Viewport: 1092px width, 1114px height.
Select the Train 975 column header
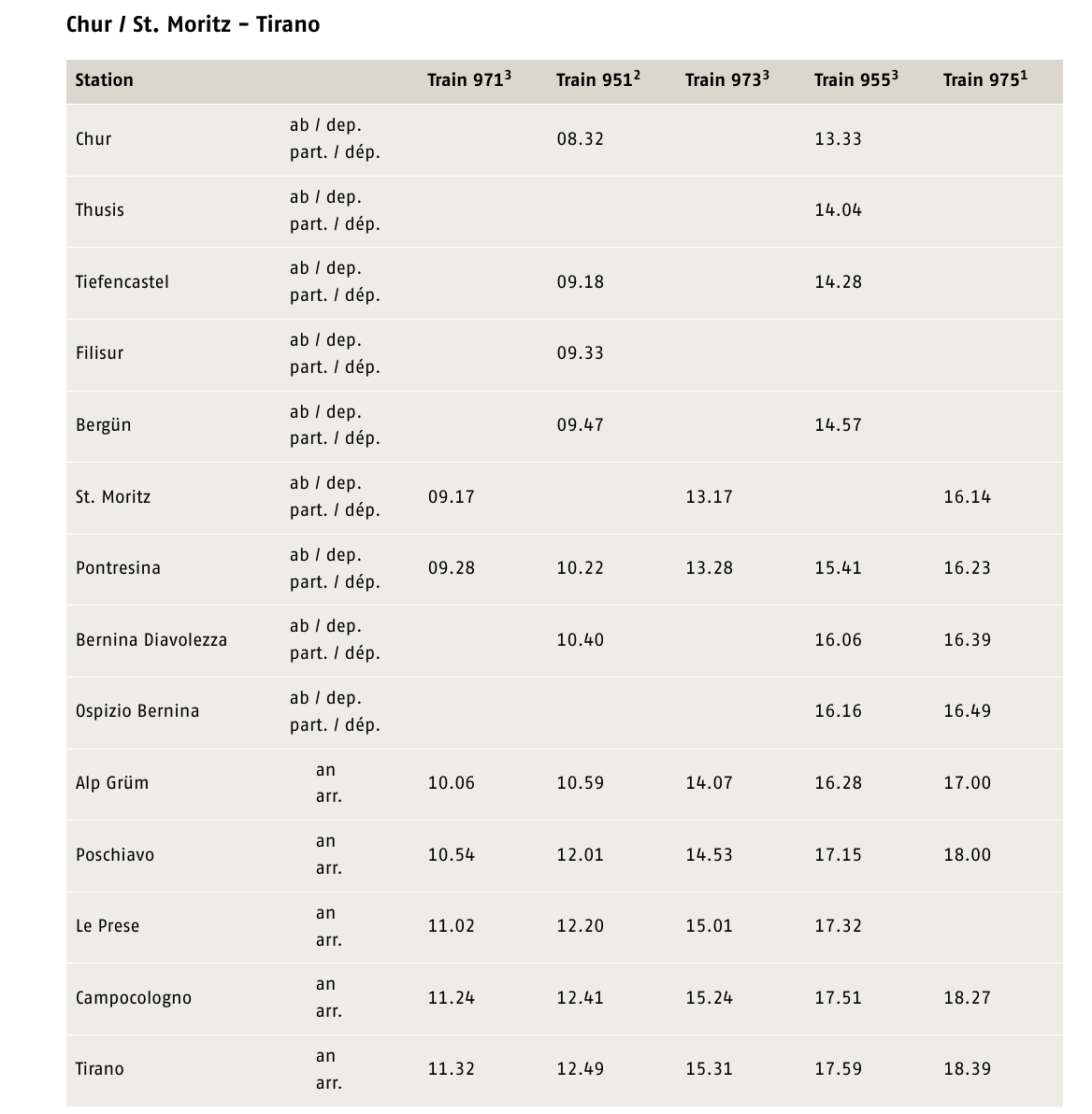point(985,79)
